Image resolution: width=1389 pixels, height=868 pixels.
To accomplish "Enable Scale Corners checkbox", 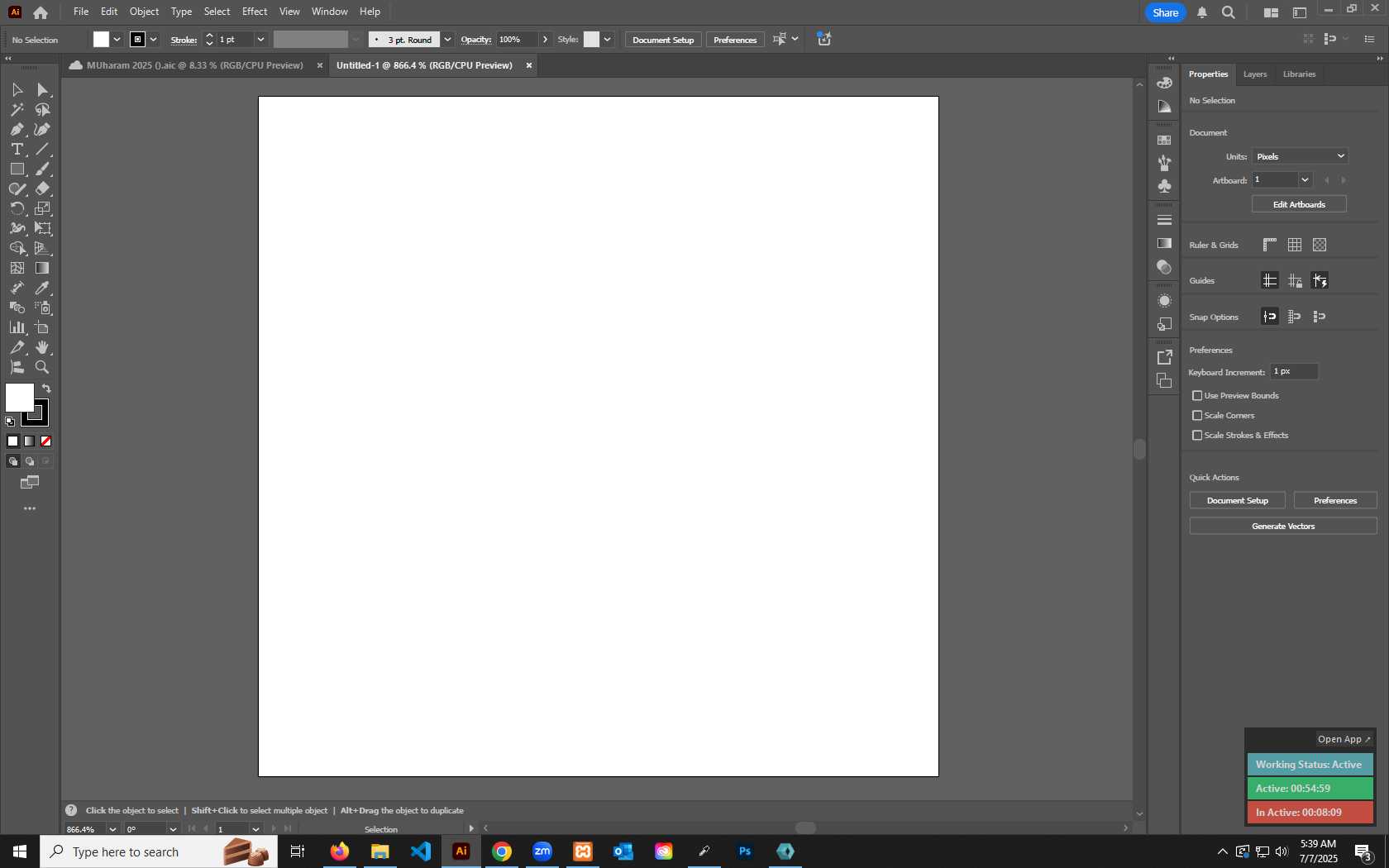I will (x=1197, y=415).
